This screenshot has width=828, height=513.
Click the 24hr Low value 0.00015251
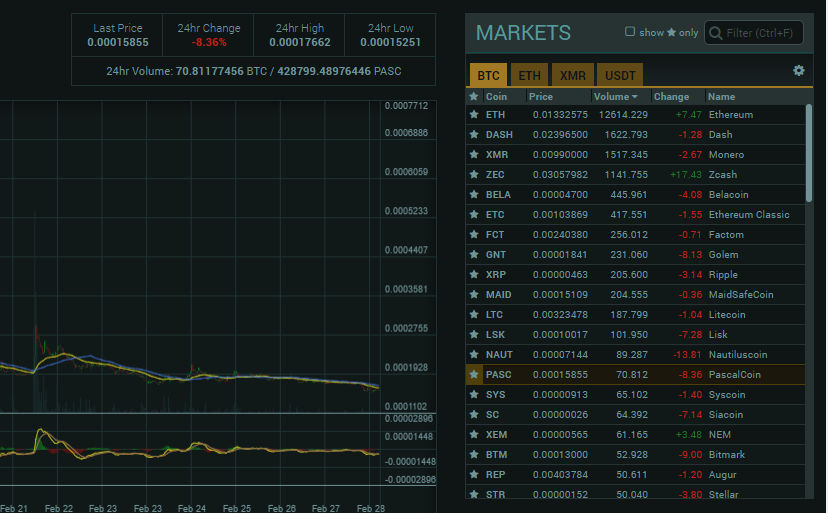tap(390, 42)
